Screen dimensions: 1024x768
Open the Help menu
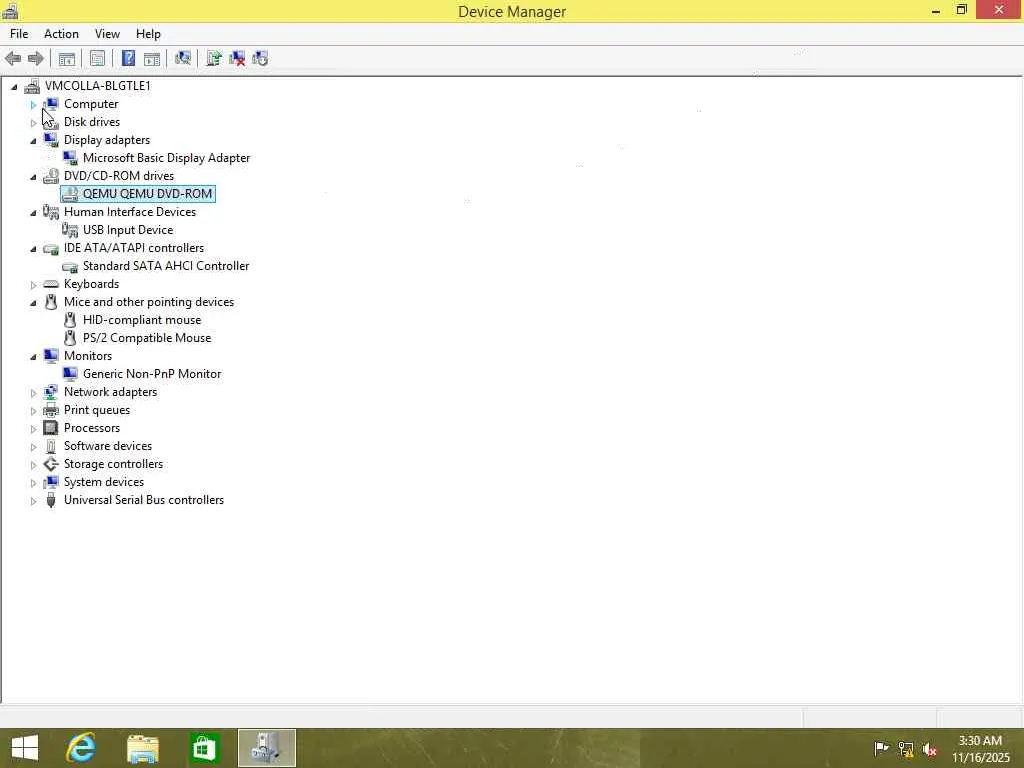148,34
